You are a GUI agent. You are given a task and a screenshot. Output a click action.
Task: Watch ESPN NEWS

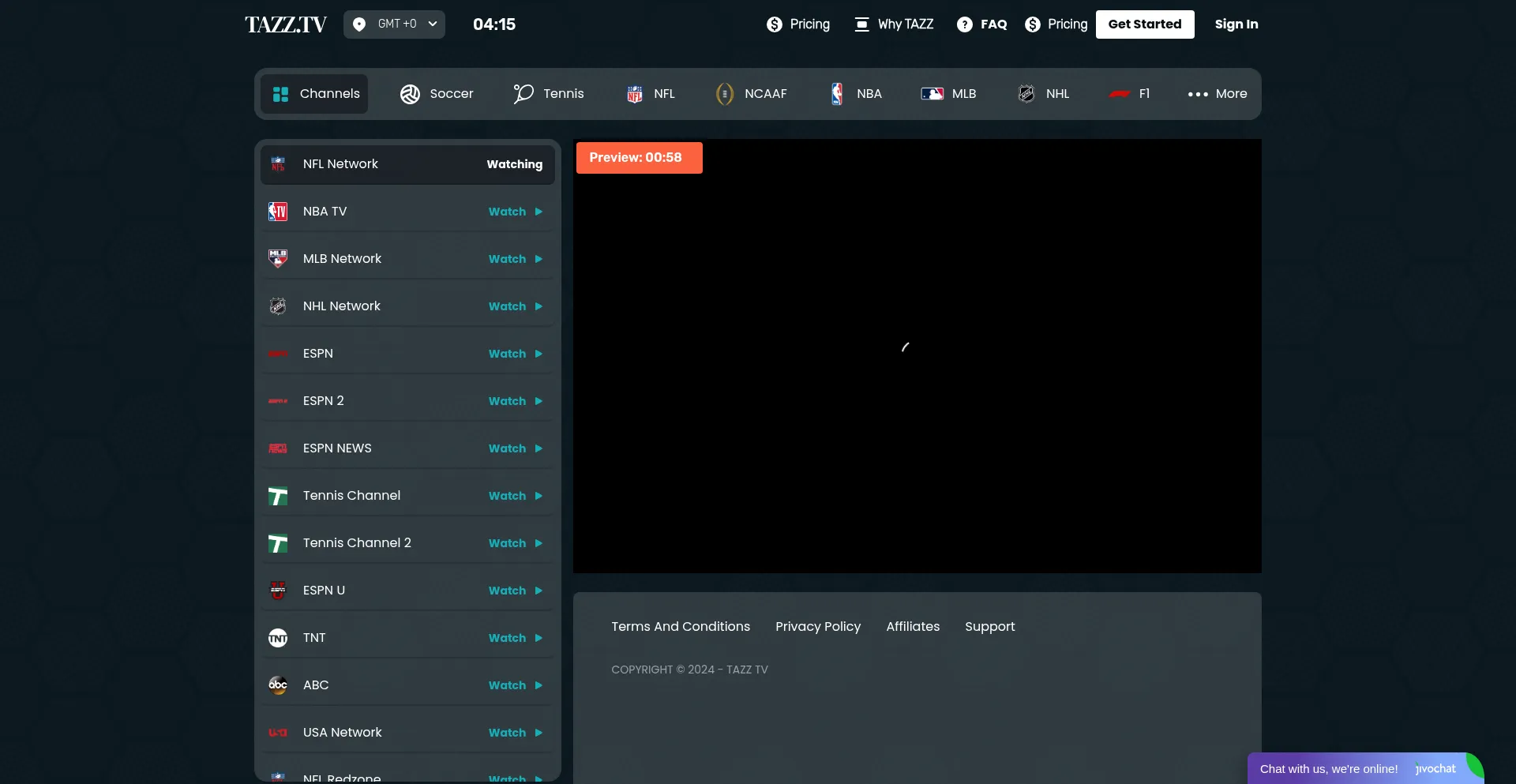pyautogui.click(x=516, y=448)
